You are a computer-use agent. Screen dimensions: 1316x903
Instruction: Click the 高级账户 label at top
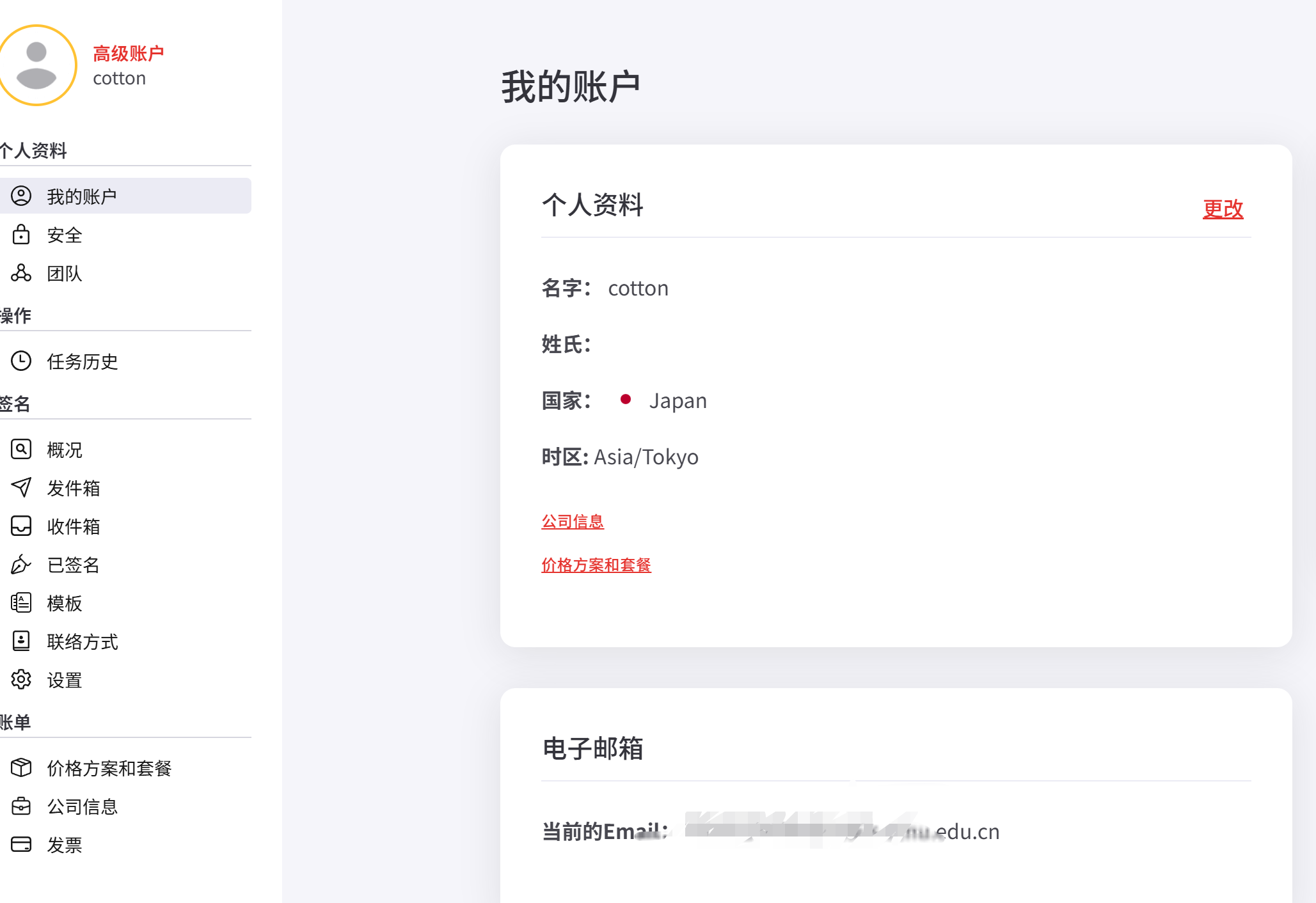pyautogui.click(x=129, y=54)
